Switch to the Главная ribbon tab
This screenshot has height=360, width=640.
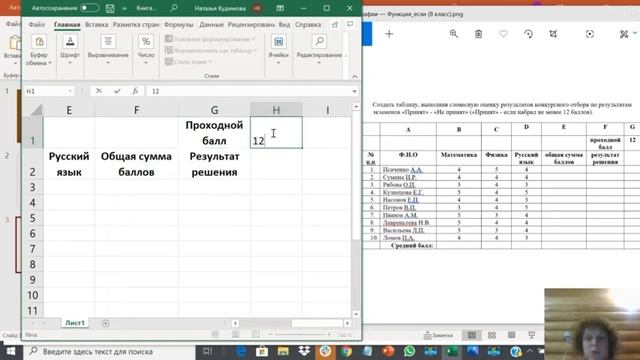coord(67,24)
